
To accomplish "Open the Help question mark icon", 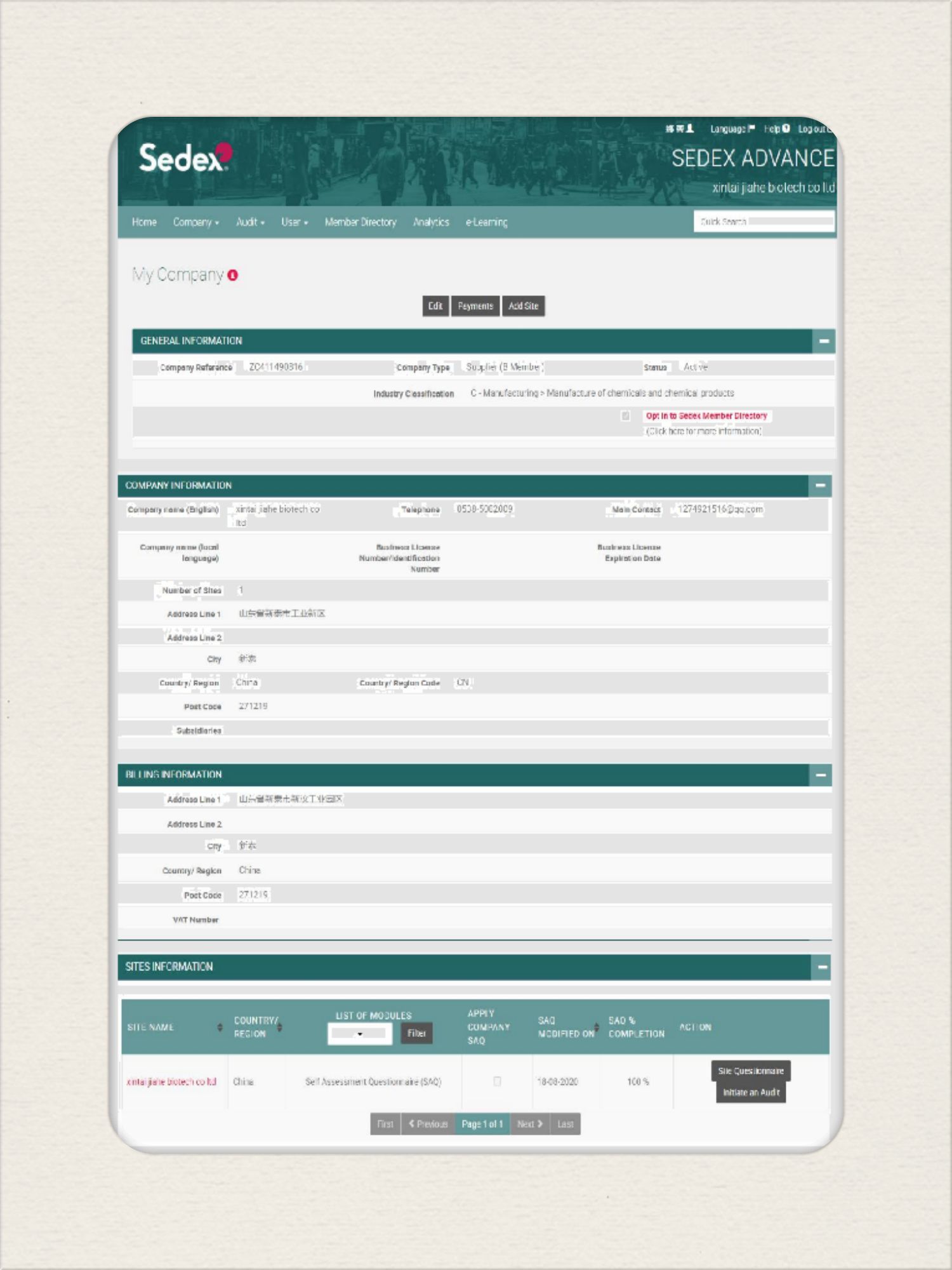I will click(x=786, y=129).
